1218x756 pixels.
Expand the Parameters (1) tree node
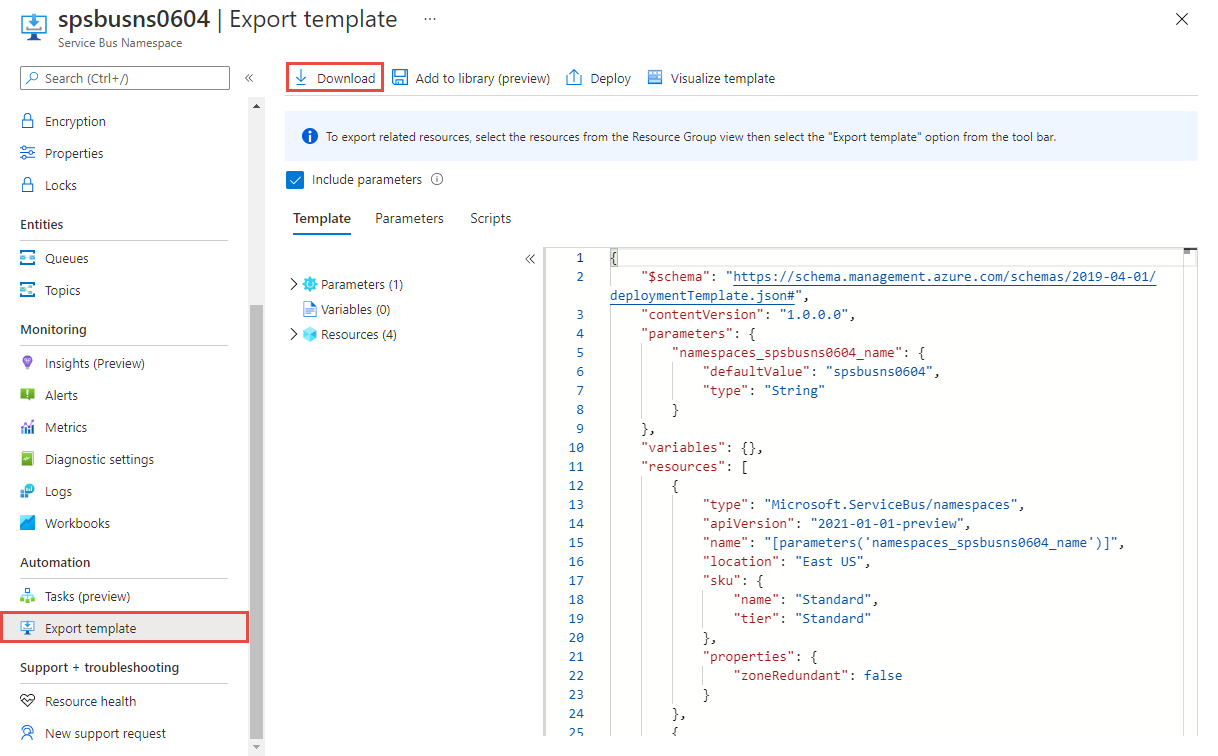tap(293, 284)
